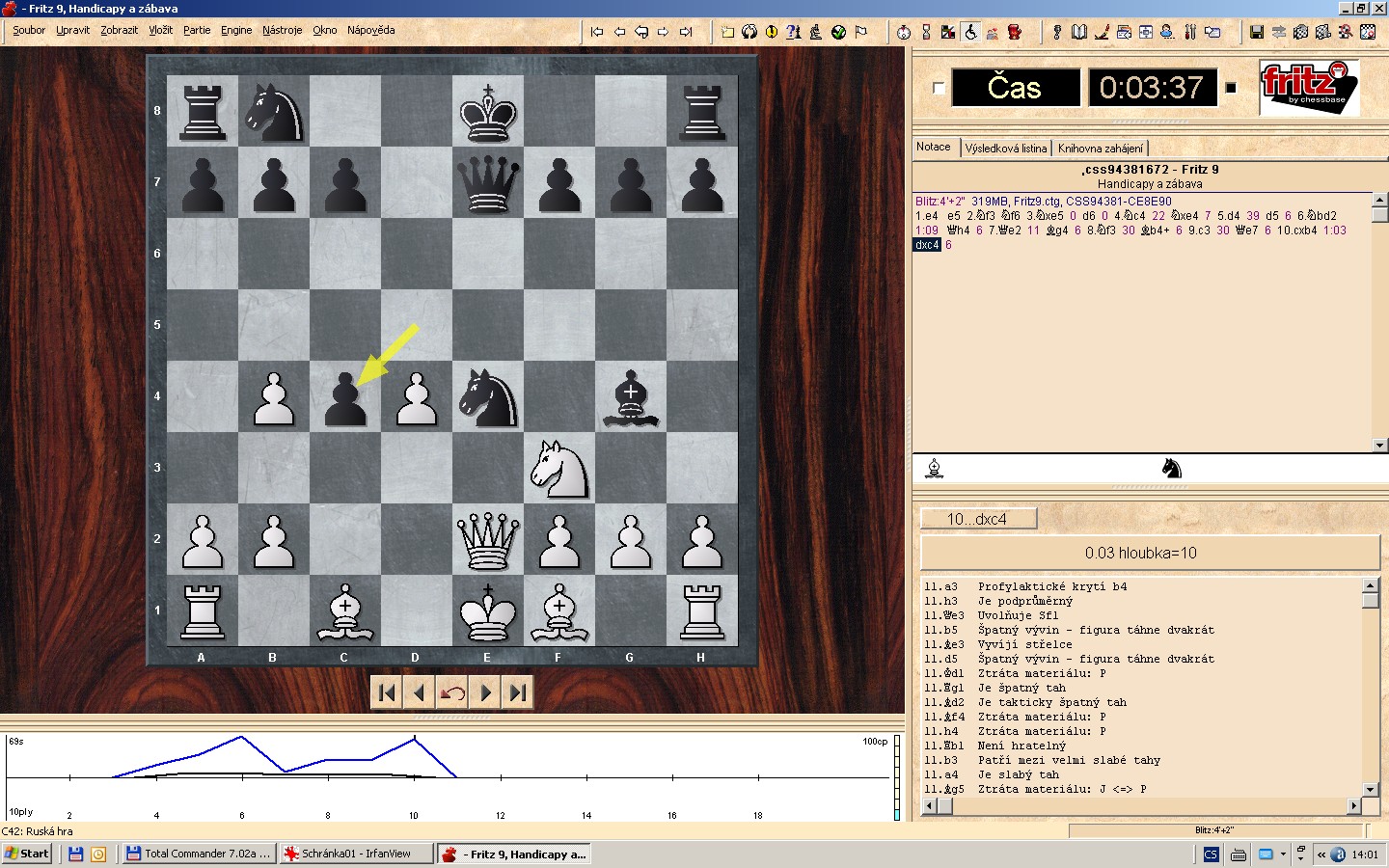The height and width of the screenshot is (868, 1389).
Task: Click the CS language indicator in tray
Action: [x=1211, y=854]
